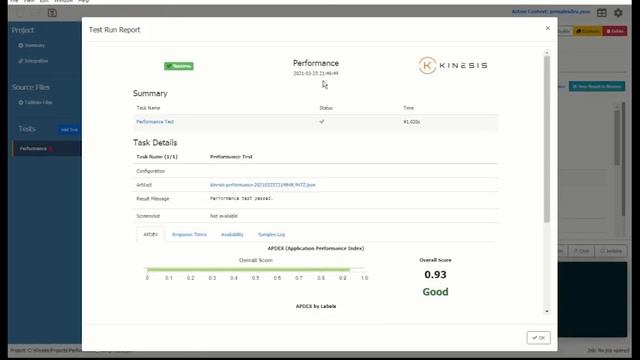Click the dark console output area

592,299
